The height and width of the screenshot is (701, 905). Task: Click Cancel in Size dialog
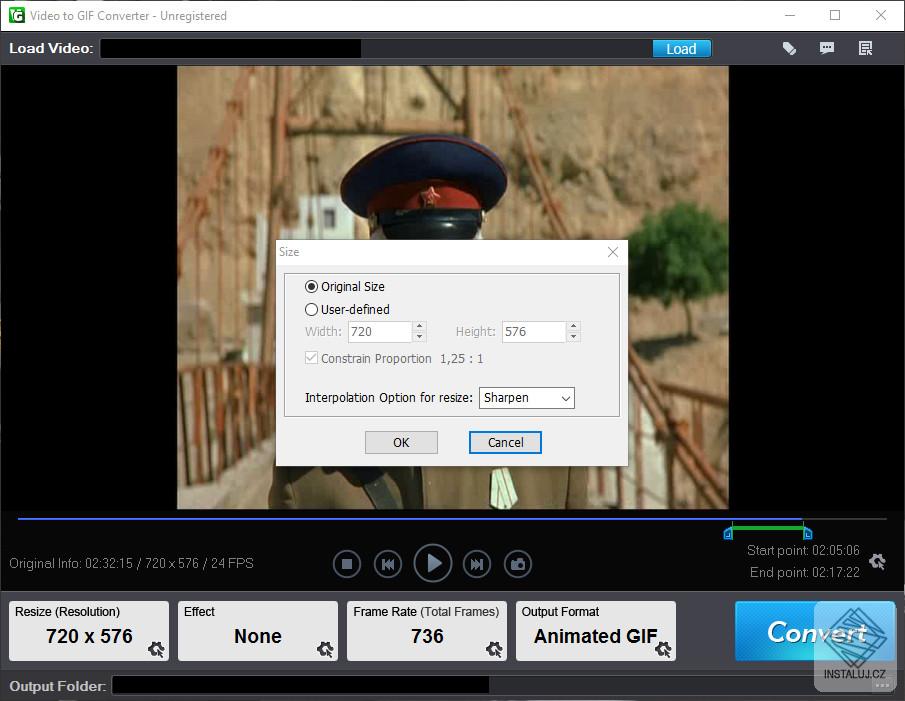pos(505,443)
